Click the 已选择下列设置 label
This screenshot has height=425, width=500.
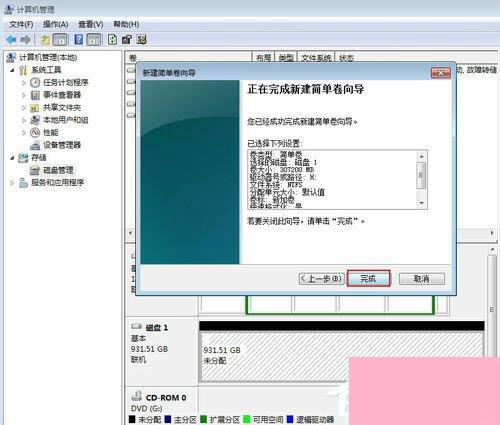(275, 143)
